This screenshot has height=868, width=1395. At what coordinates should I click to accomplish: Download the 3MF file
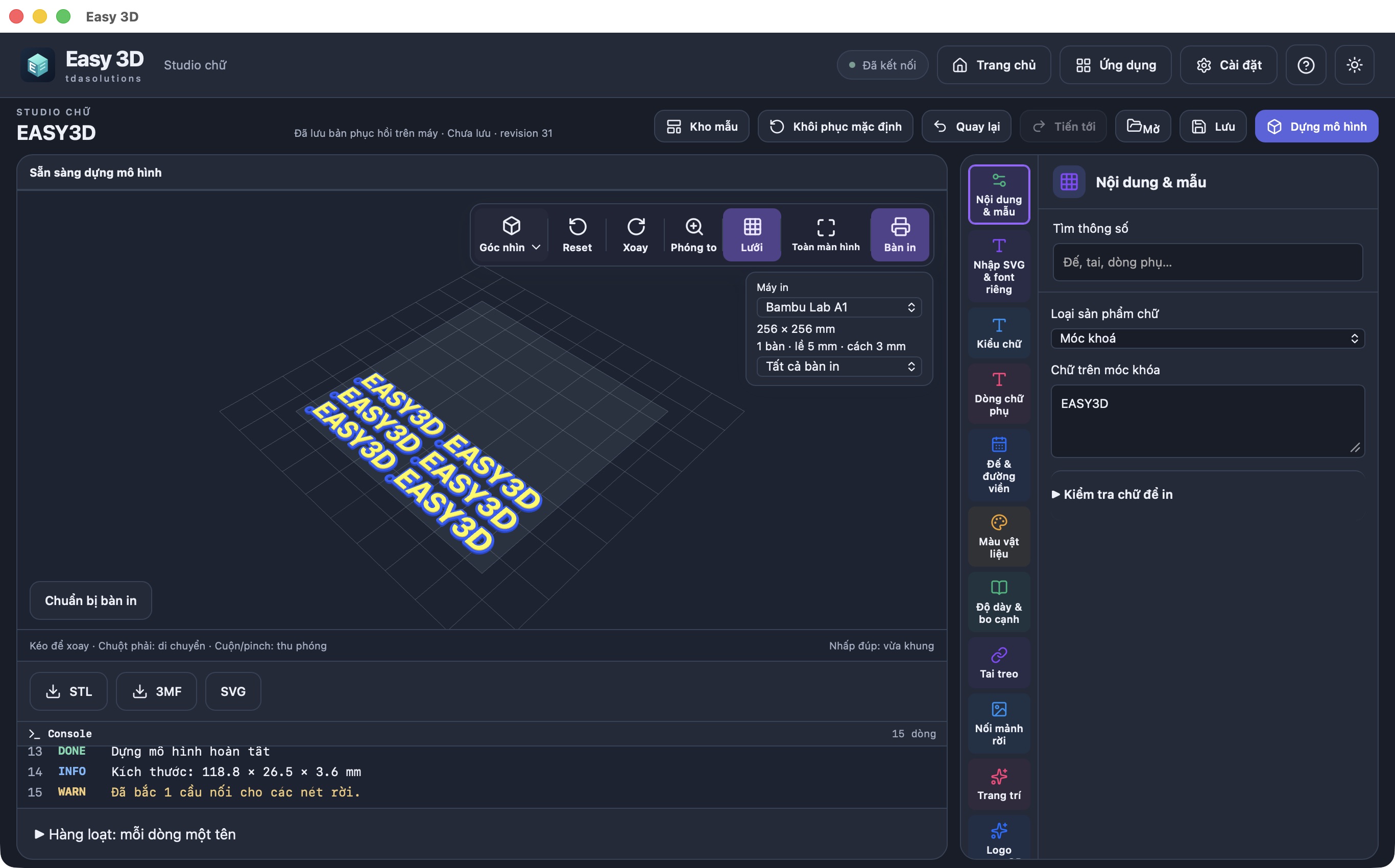pos(156,691)
